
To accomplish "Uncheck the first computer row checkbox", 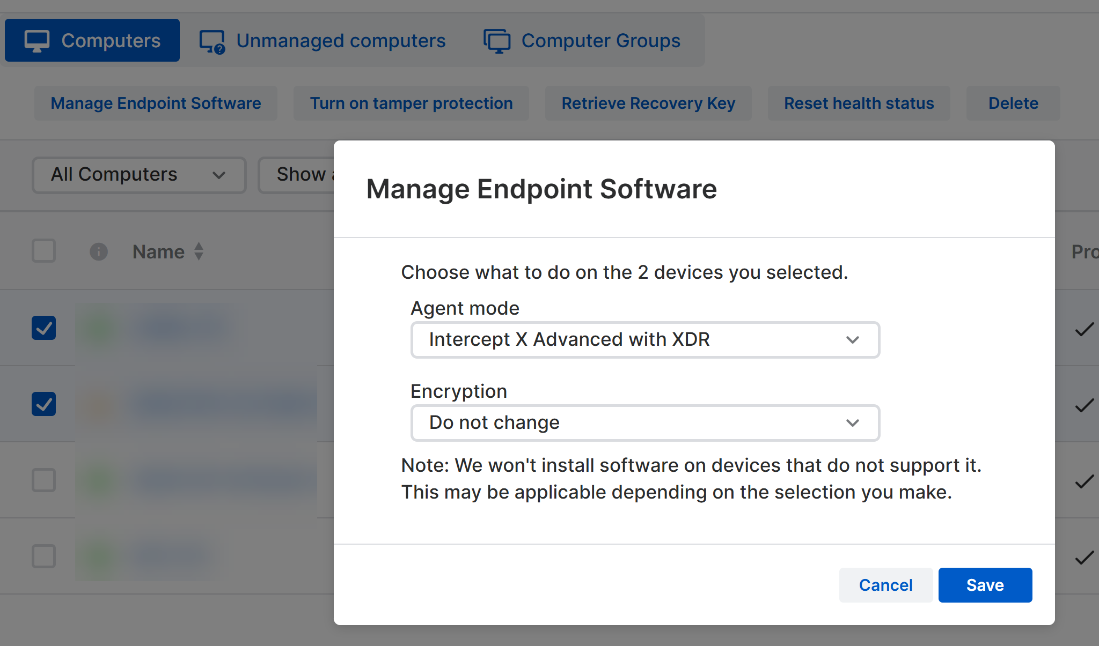I will 43,328.
